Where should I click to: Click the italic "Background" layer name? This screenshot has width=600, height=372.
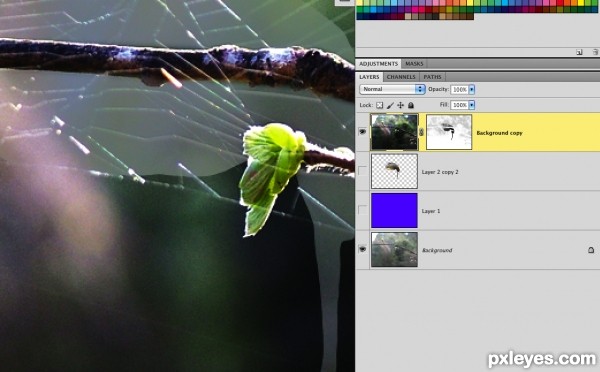[437, 250]
